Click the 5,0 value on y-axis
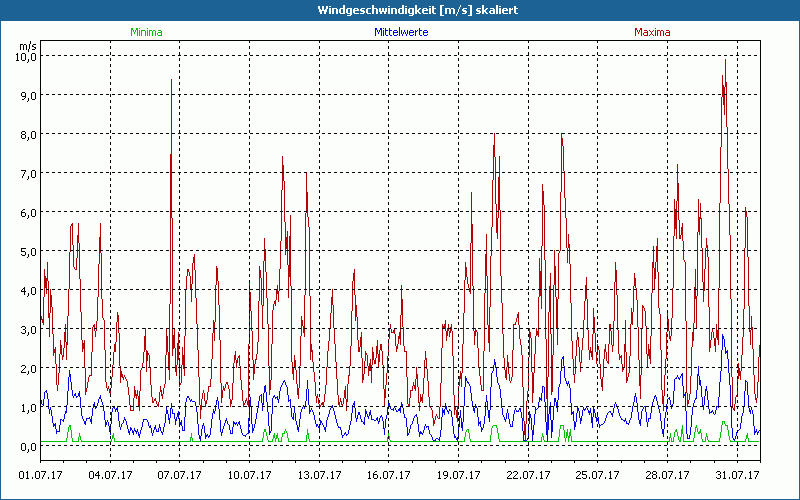Screen dimensions: 800x500 26,251
